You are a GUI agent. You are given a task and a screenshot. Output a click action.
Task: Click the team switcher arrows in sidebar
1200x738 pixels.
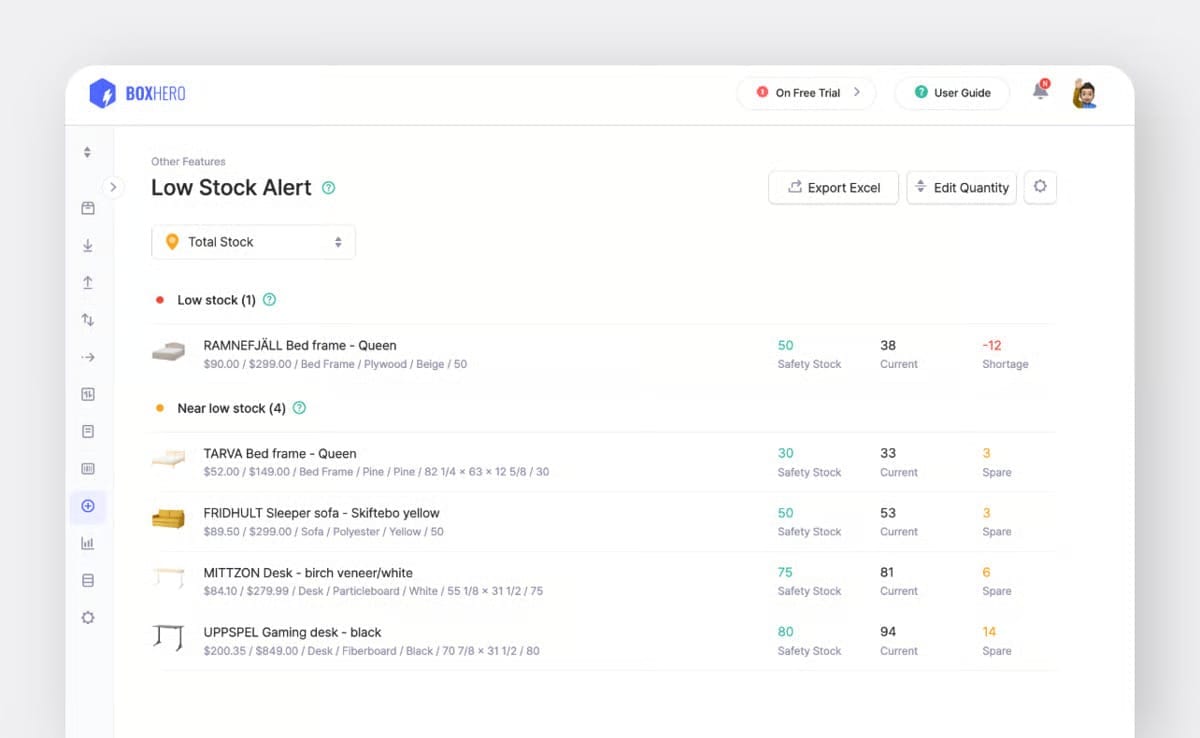tap(87, 152)
